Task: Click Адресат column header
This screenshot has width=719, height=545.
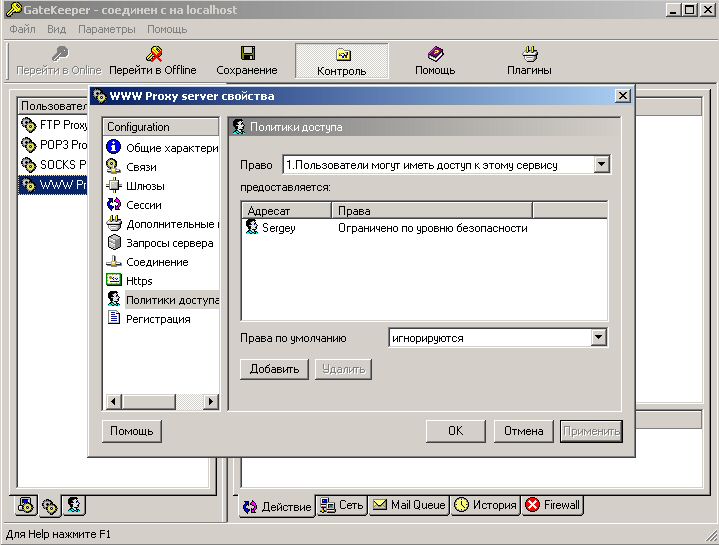Action: (x=286, y=211)
